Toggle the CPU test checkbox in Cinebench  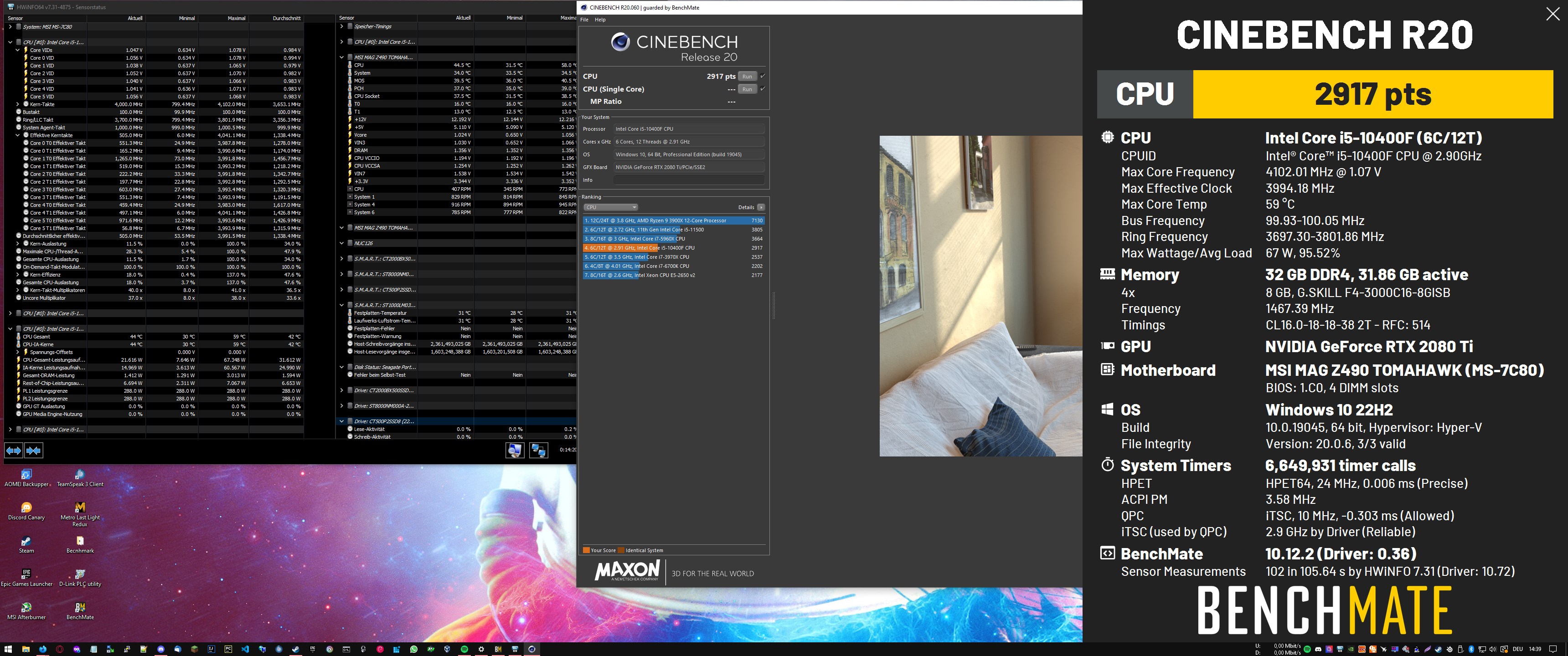[x=763, y=76]
